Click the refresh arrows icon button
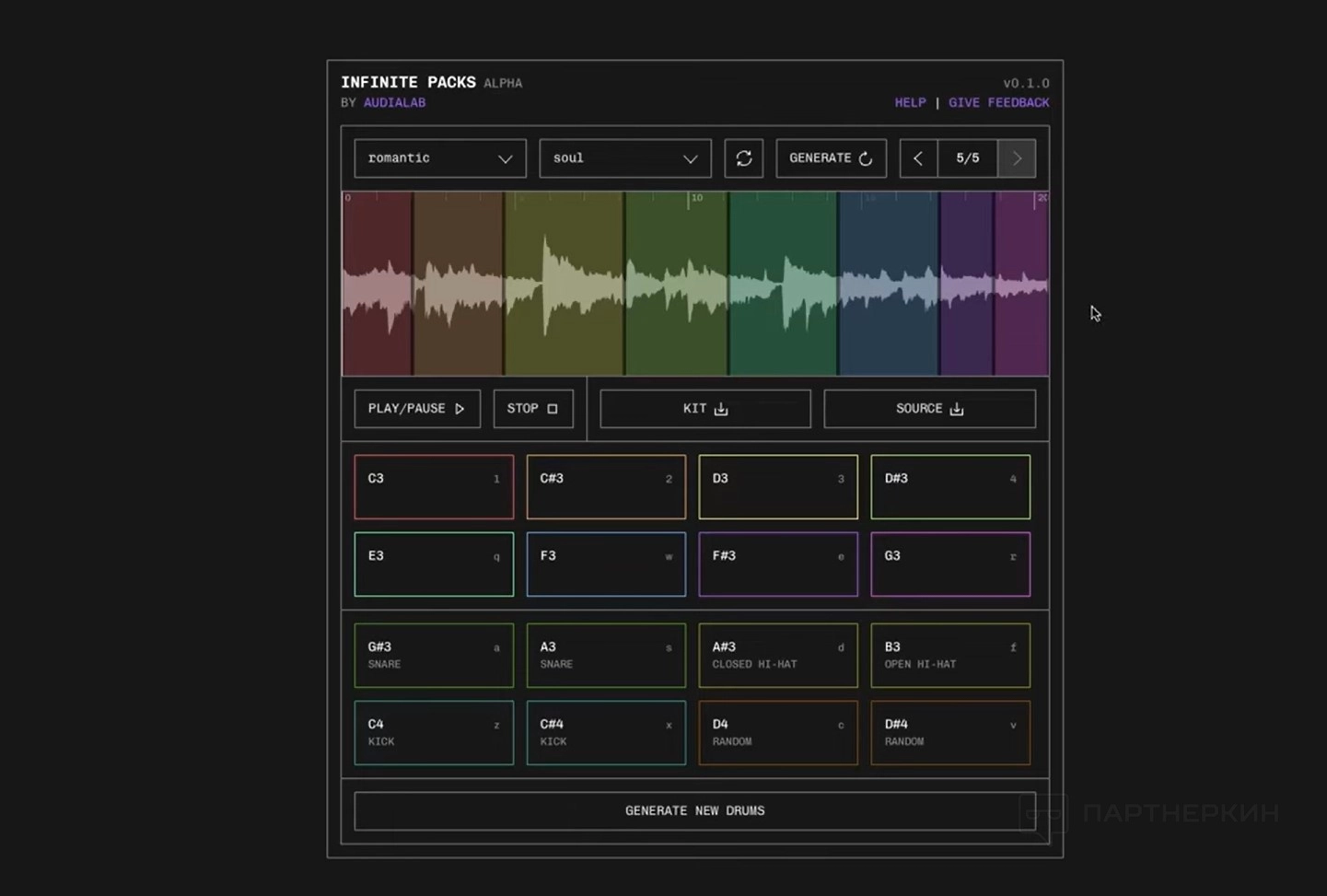The width and height of the screenshot is (1327, 896). (744, 158)
